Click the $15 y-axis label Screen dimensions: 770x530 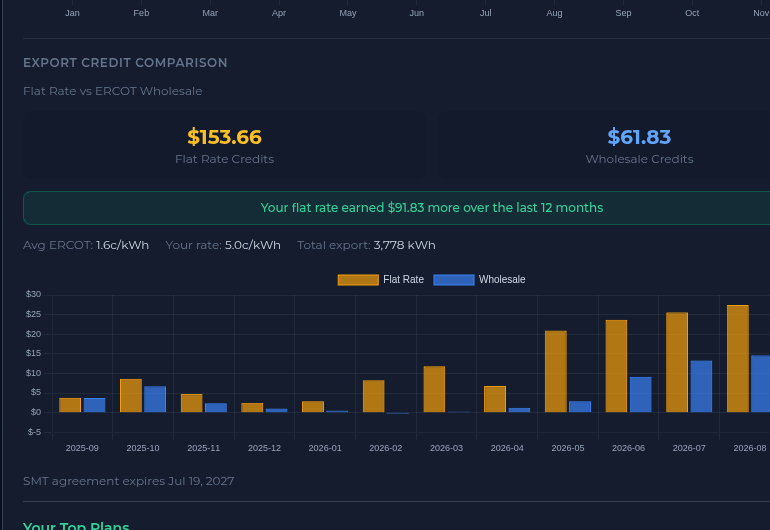click(33, 353)
